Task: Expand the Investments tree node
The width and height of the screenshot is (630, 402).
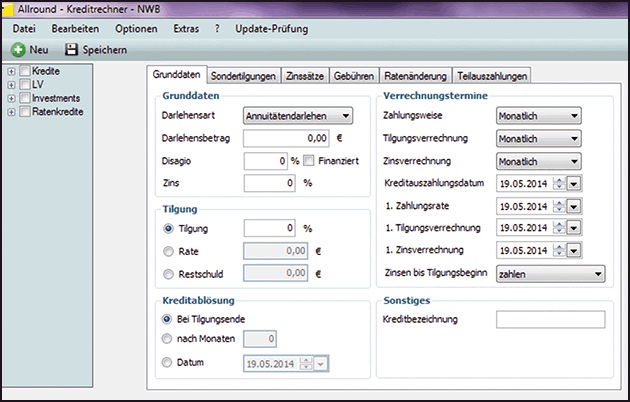Action: tap(11, 98)
